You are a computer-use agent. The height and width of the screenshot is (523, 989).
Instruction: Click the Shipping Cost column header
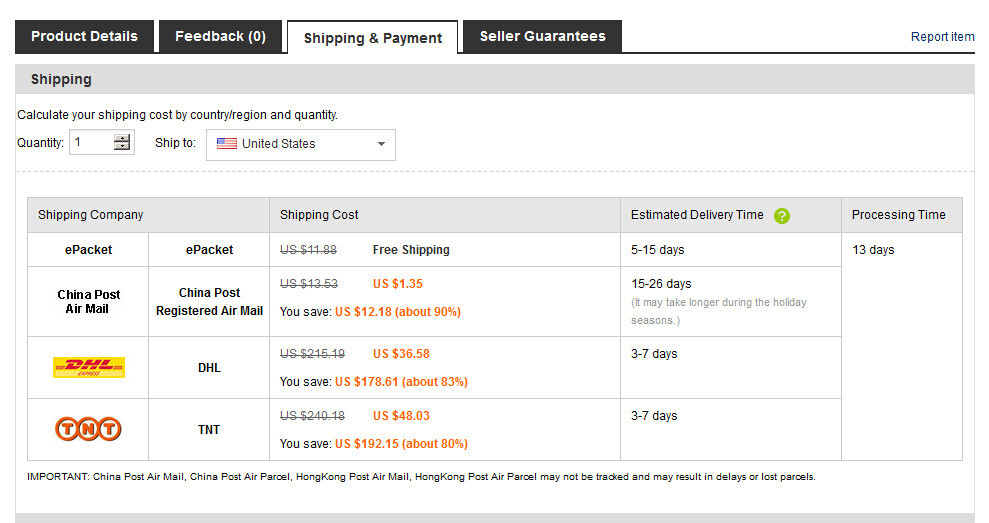pos(319,215)
